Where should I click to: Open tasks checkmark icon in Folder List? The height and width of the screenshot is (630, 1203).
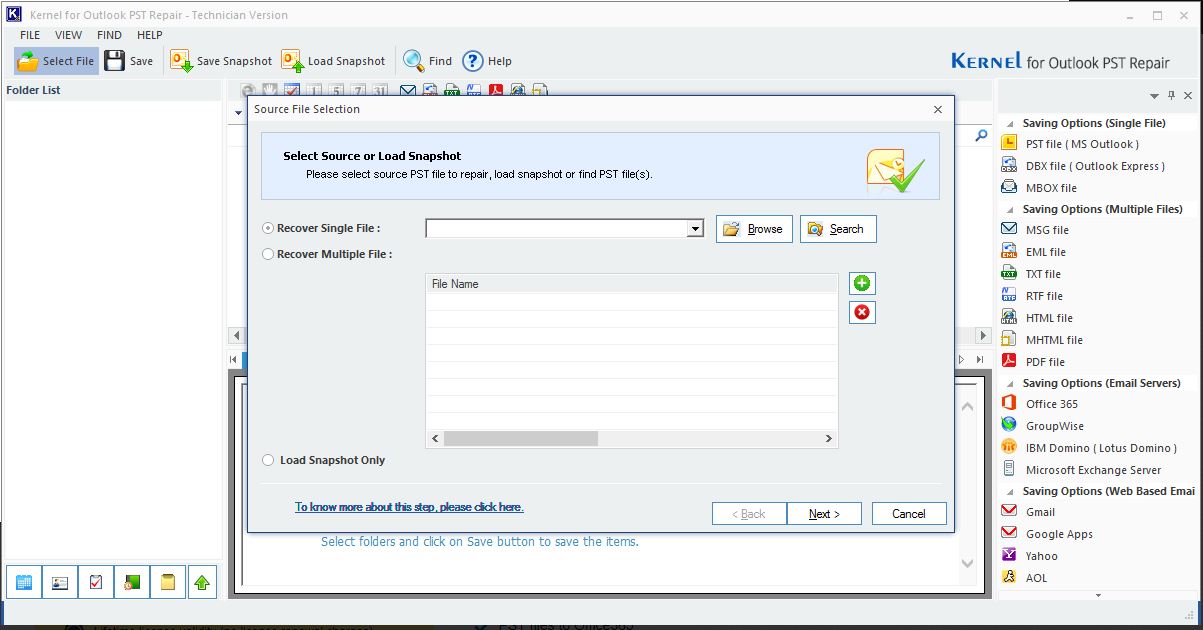(x=96, y=582)
